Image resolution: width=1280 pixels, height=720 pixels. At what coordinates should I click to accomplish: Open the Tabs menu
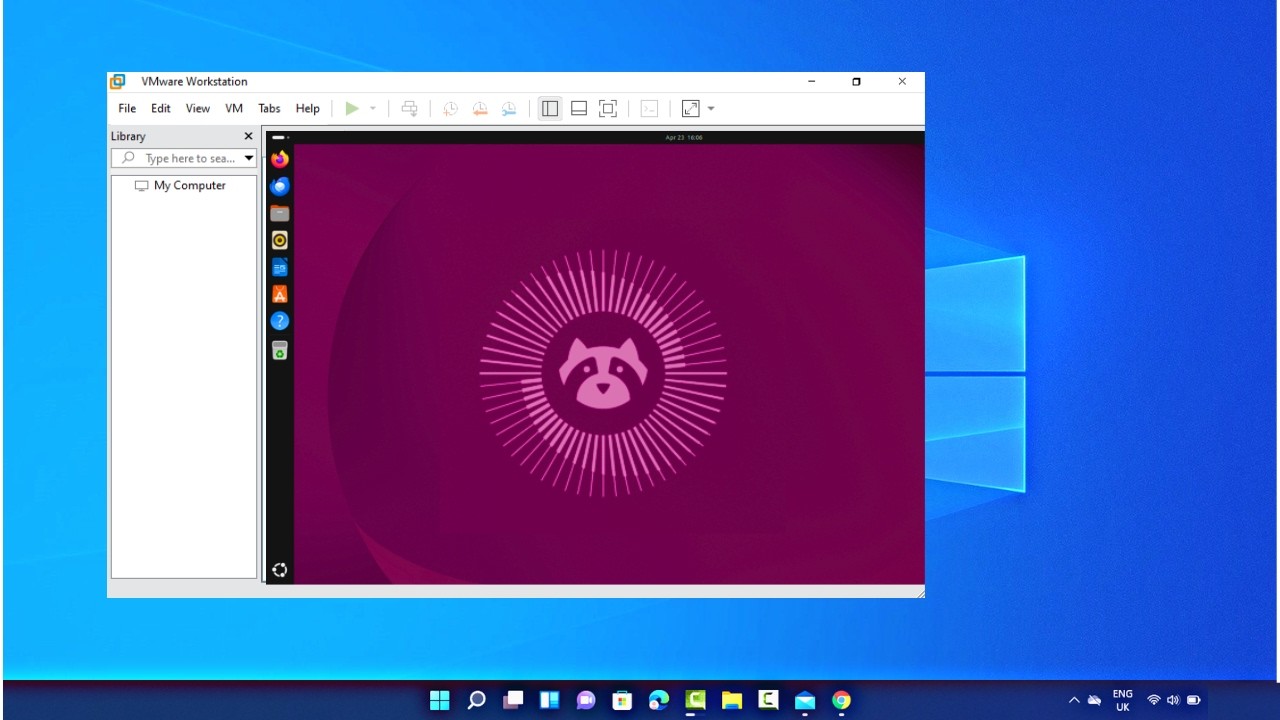click(x=269, y=108)
